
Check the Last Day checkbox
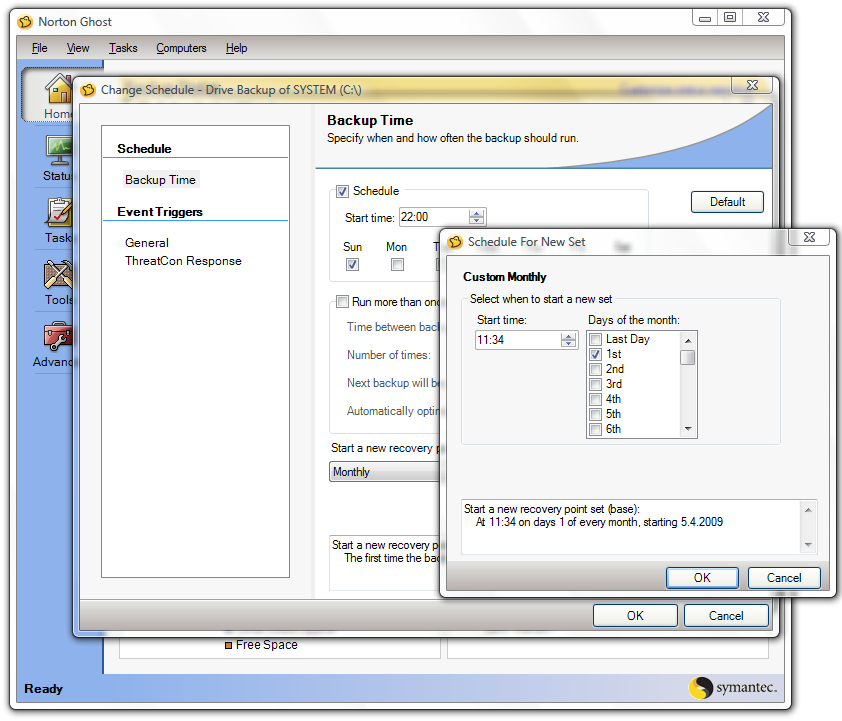click(x=595, y=339)
